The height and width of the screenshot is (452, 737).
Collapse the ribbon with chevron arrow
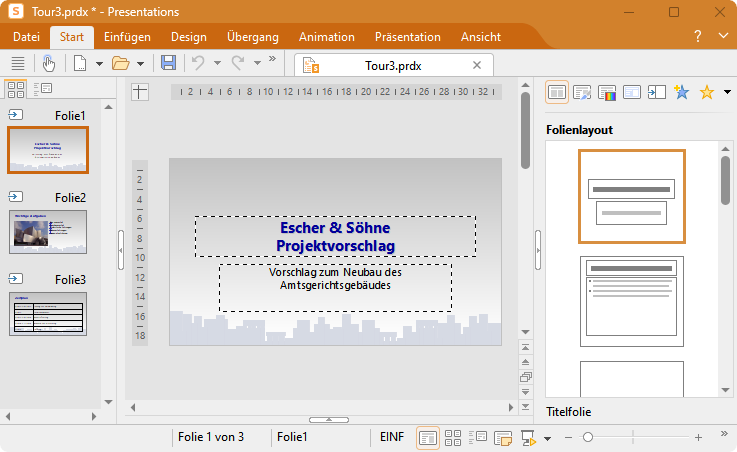(x=723, y=36)
